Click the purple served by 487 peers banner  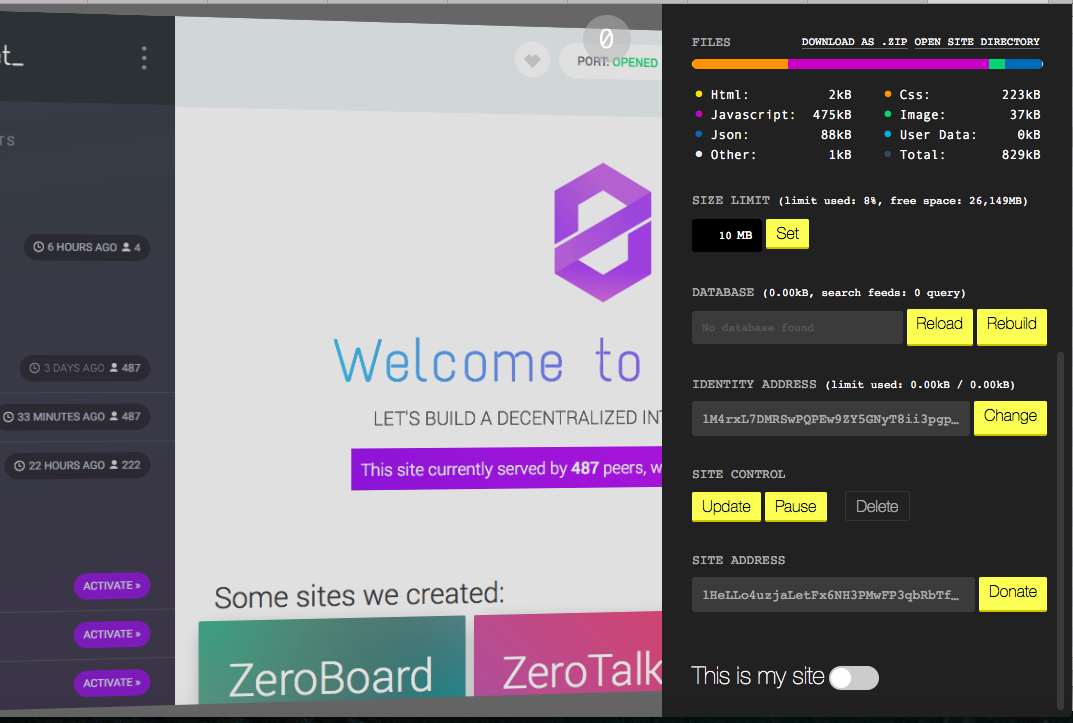(506, 469)
